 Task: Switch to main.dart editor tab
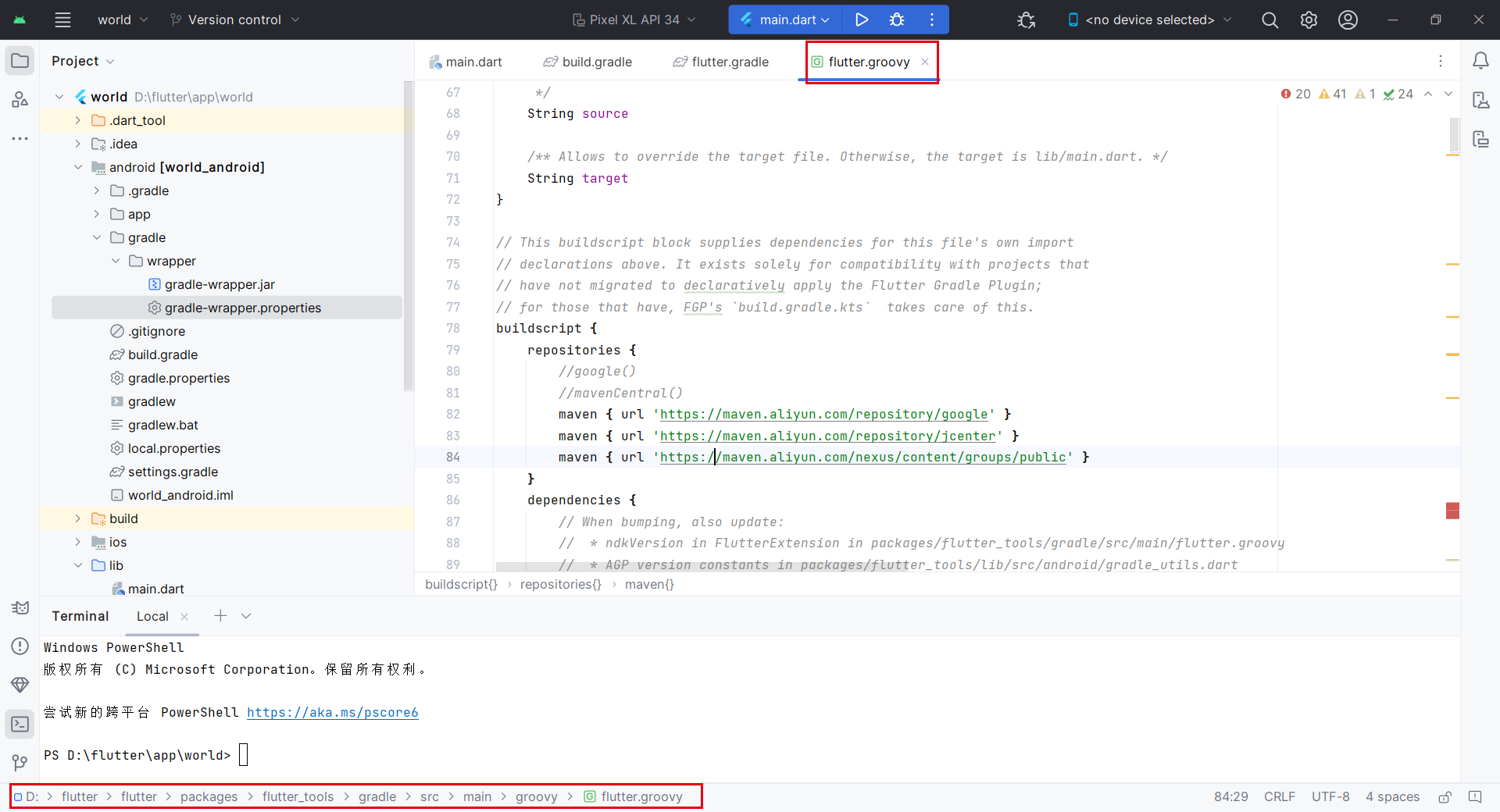[466, 62]
